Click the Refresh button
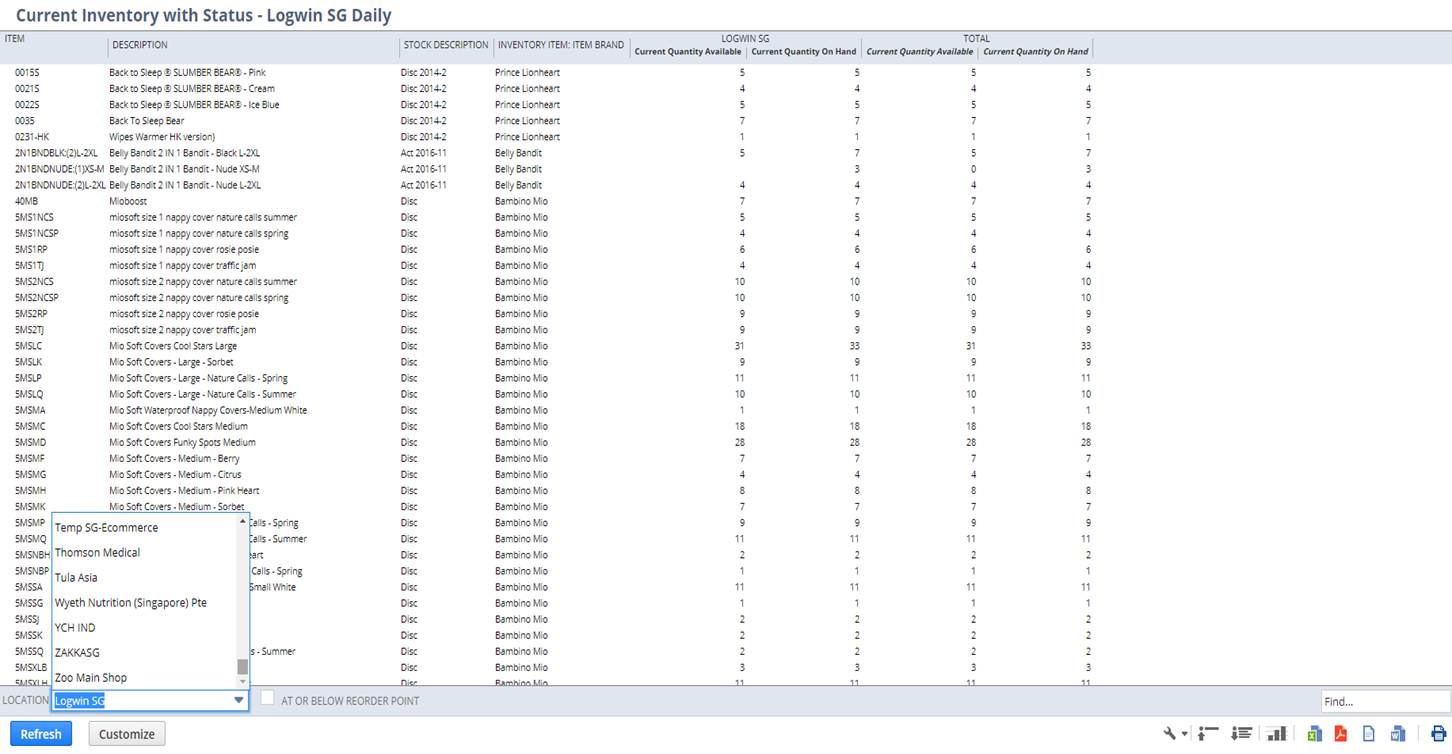Viewport: 1452px width, 754px height. pyautogui.click(x=41, y=734)
